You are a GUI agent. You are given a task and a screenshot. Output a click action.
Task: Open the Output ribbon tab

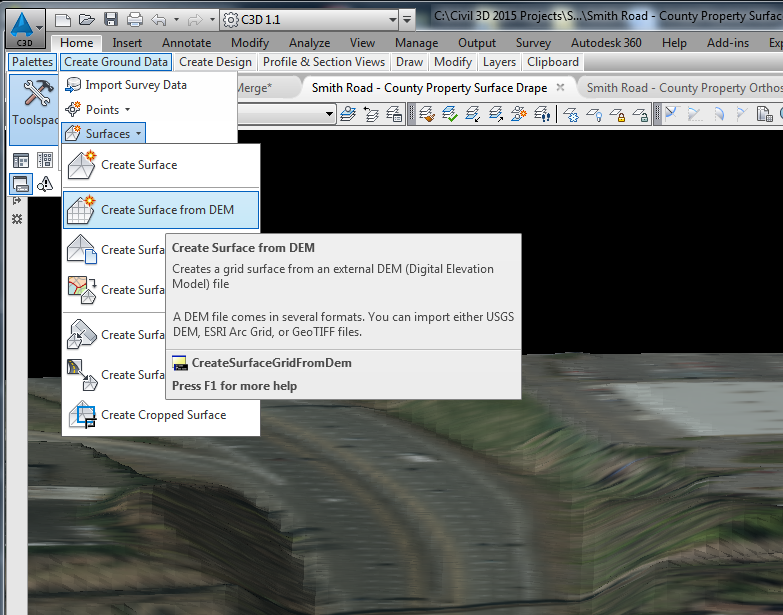tap(477, 43)
